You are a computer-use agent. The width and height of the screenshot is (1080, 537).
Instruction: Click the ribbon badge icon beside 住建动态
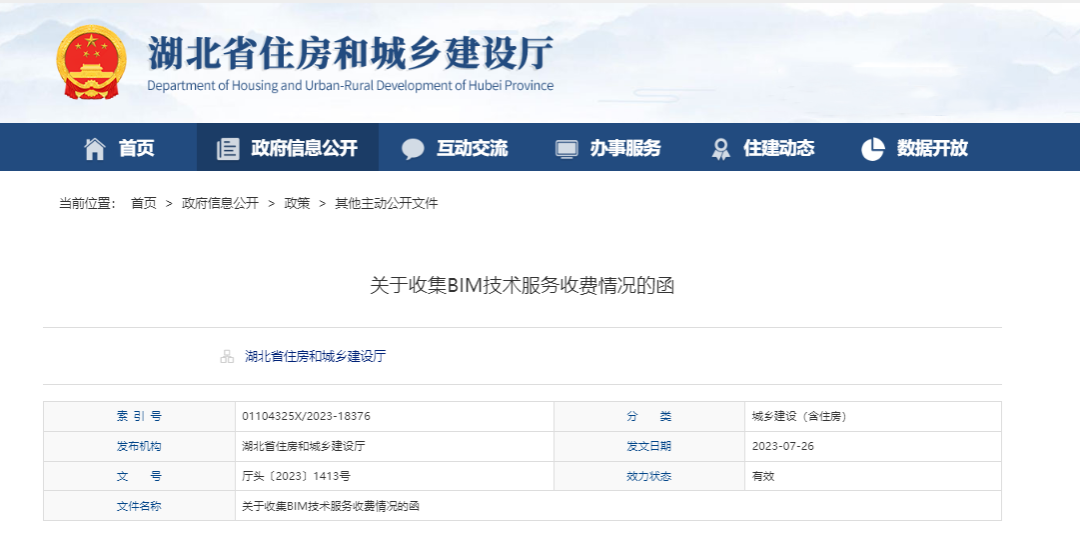click(720, 149)
